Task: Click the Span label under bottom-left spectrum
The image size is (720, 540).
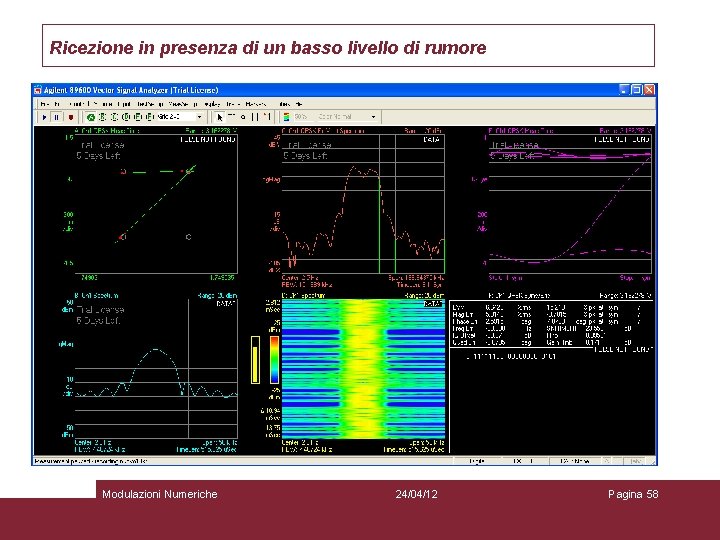Action: [220, 443]
